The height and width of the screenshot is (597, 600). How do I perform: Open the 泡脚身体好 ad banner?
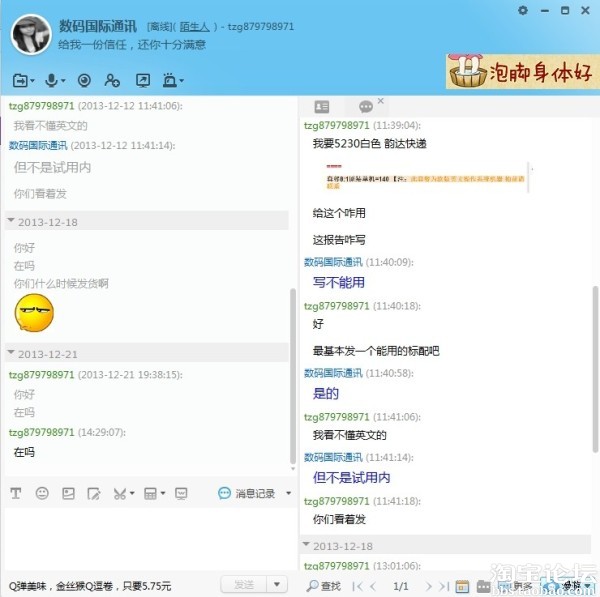tap(523, 72)
